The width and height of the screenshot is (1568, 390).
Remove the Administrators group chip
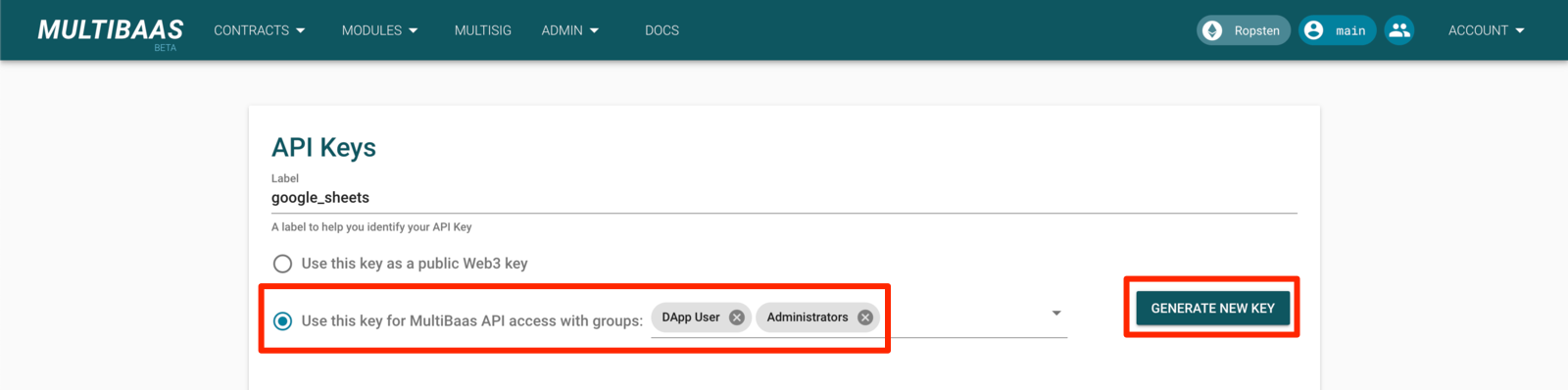[x=865, y=317]
